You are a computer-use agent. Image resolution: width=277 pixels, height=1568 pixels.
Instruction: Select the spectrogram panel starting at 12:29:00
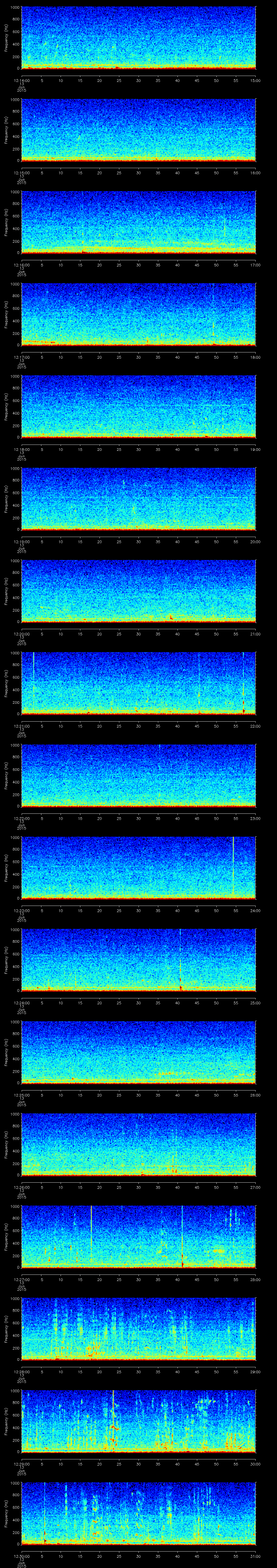[138, 1421]
